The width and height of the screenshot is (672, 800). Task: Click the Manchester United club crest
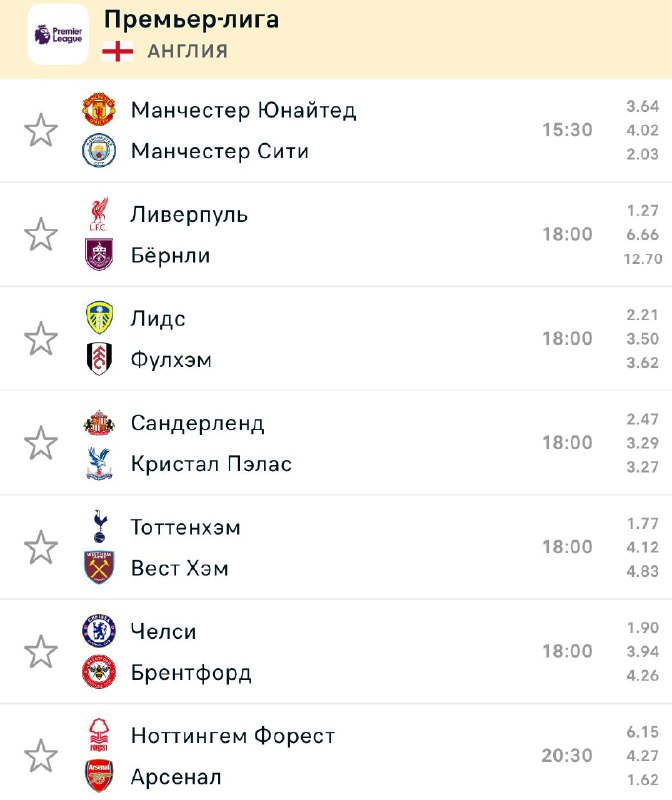tap(99, 110)
